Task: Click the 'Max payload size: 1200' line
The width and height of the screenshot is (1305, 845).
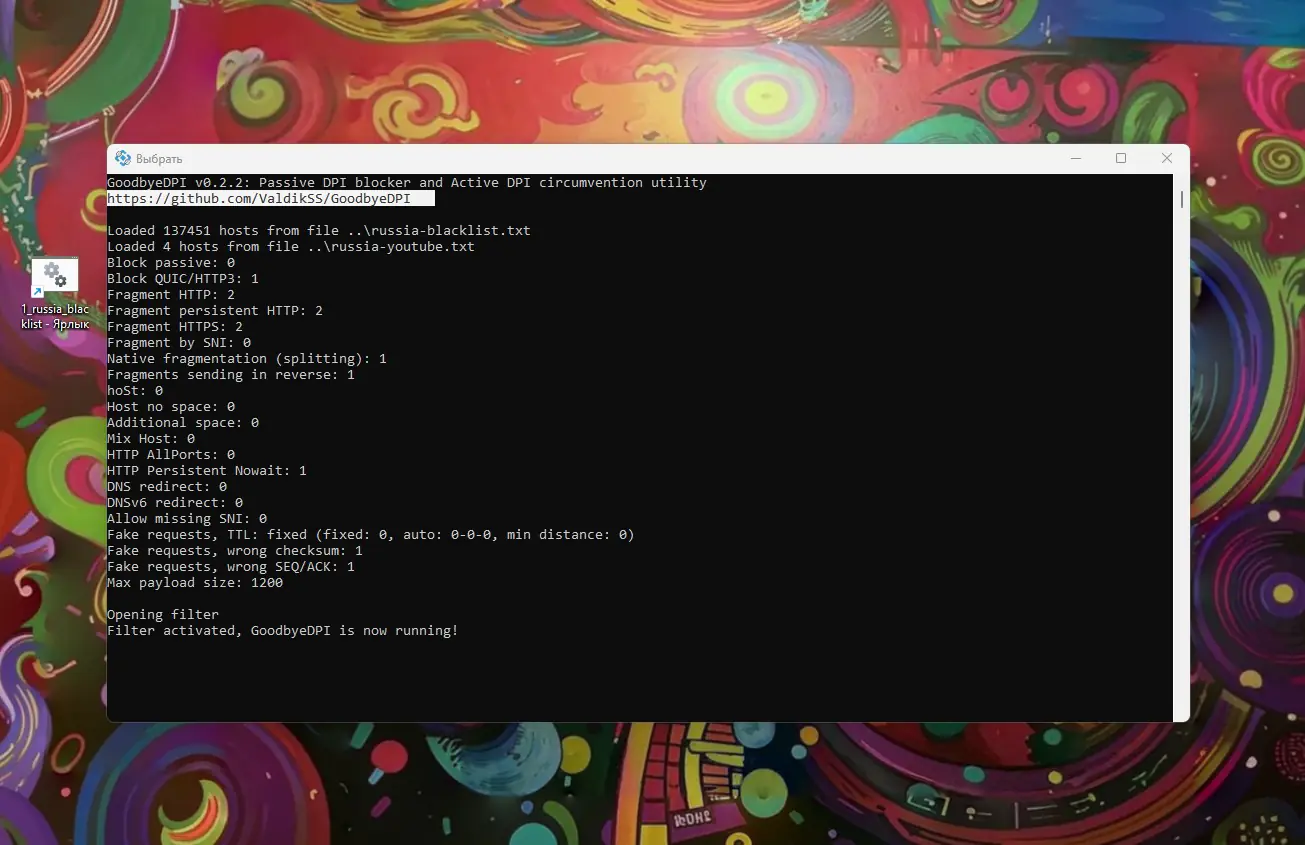Action: point(195,582)
